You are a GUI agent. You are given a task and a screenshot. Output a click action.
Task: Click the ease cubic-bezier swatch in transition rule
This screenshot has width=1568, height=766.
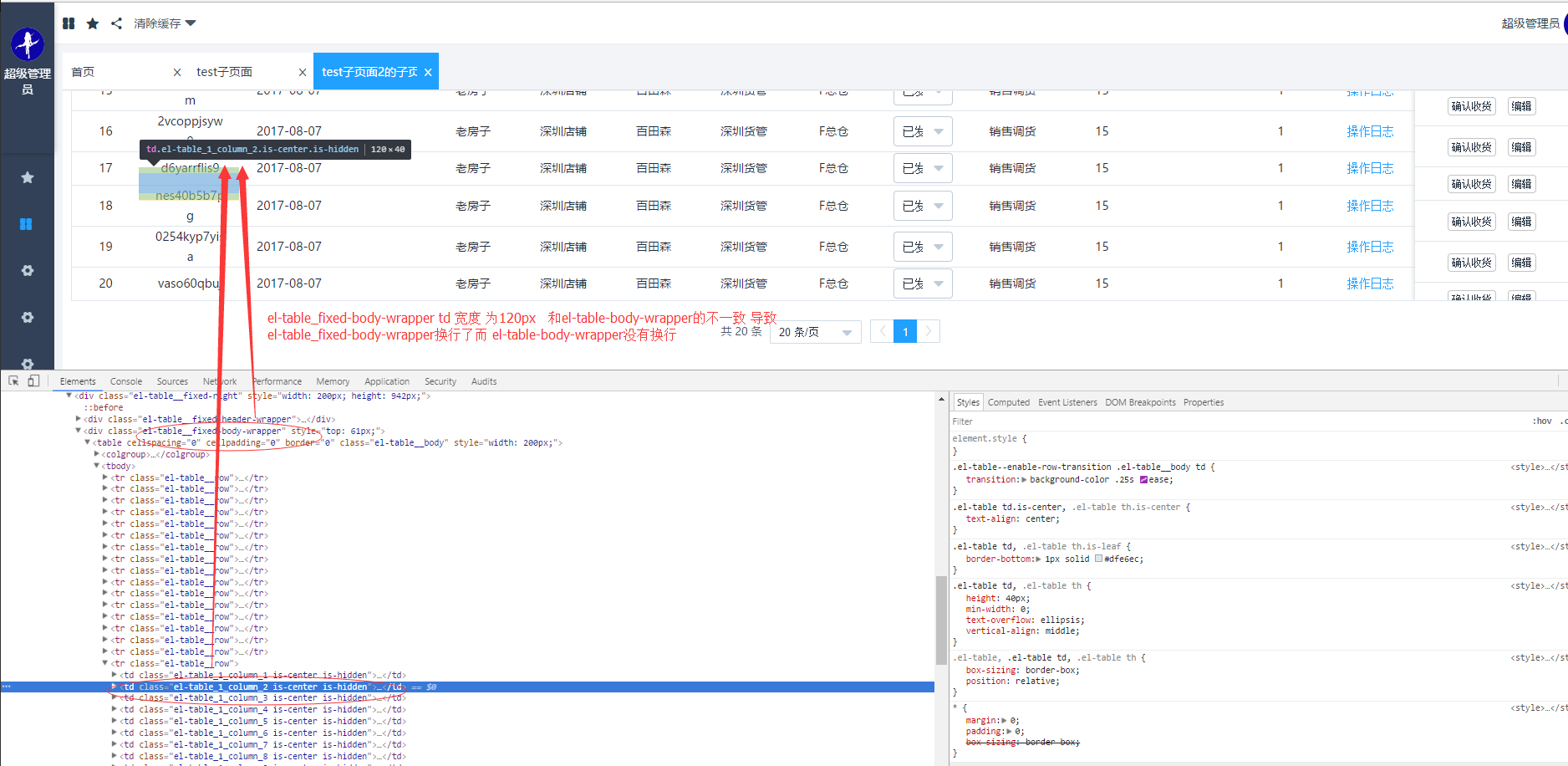tap(1143, 479)
